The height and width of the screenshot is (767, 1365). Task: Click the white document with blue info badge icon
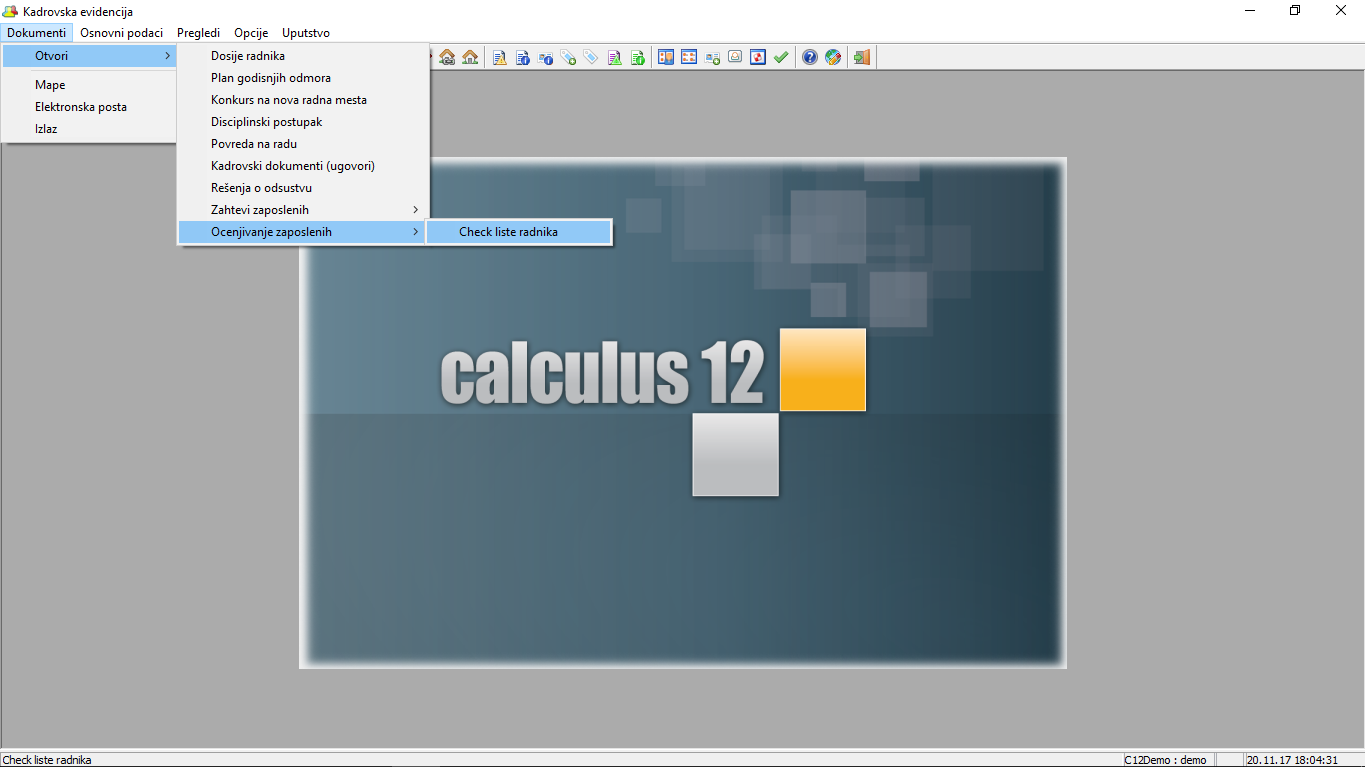[x=523, y=57]
